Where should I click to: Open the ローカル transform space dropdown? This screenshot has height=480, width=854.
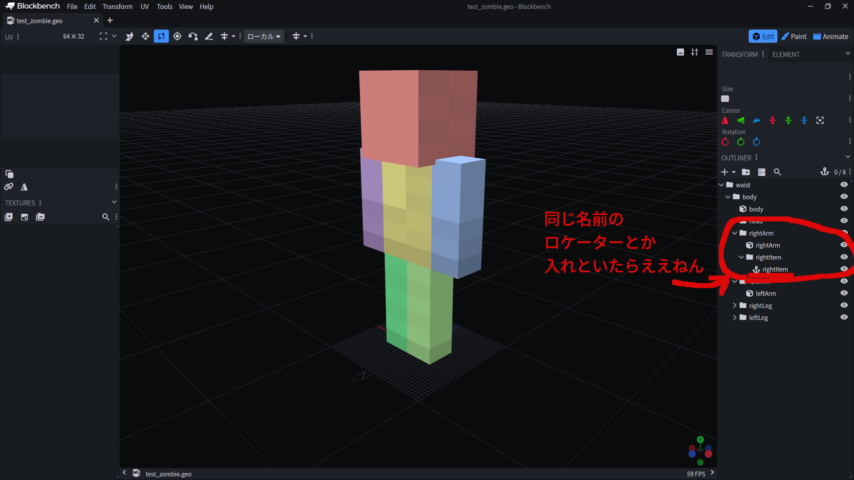pos(264,37)
